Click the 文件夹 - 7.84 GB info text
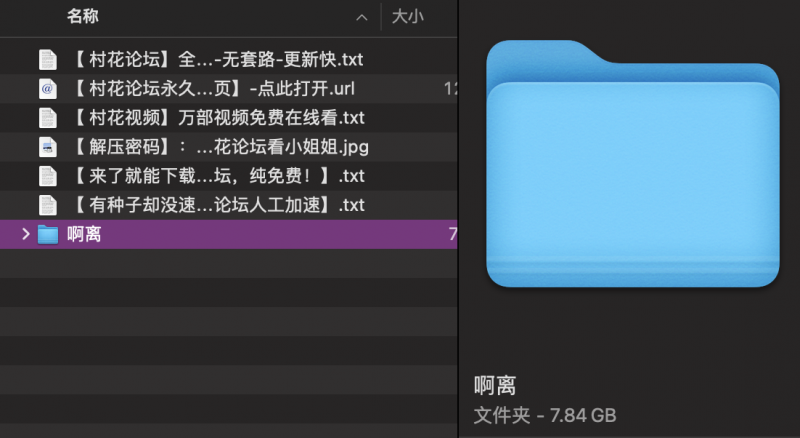This screenshot has height=438, width=800. coord(544,413)
